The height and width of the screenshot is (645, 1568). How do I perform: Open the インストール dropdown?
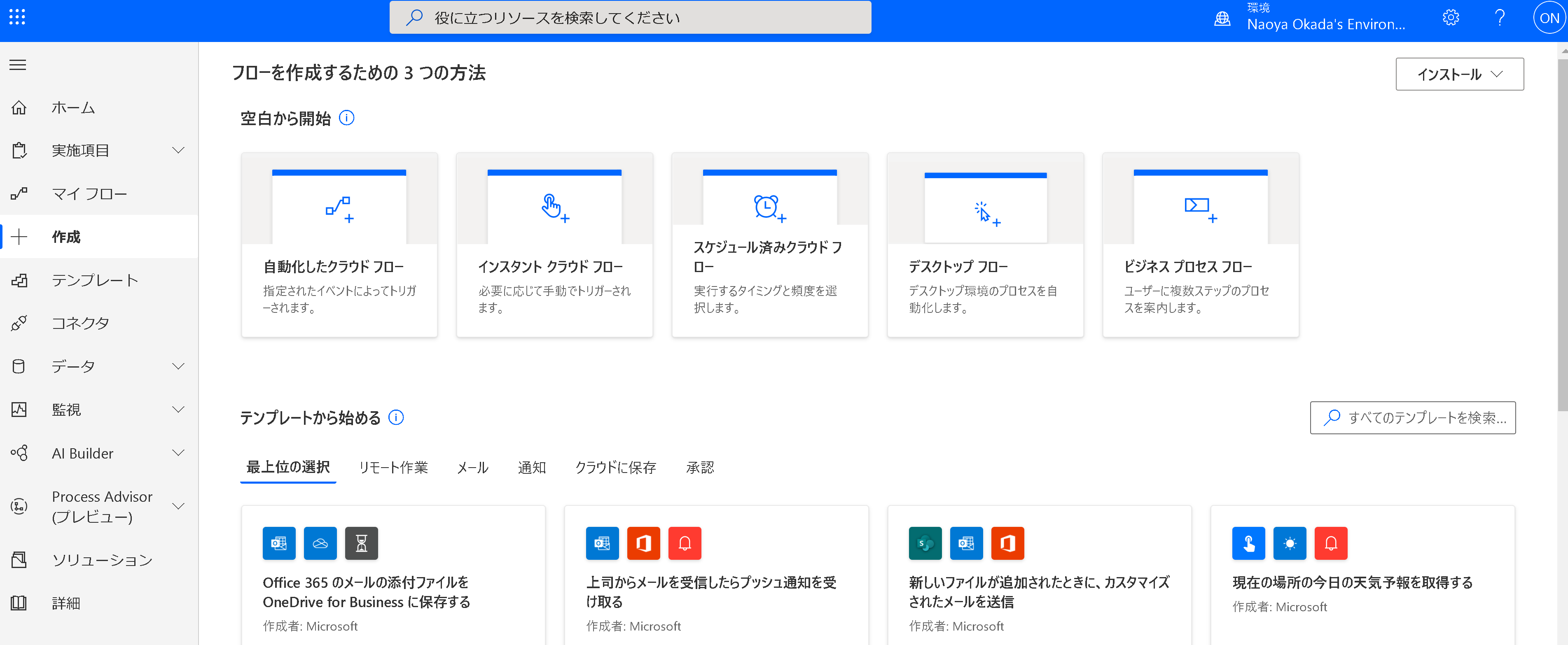1459,74
